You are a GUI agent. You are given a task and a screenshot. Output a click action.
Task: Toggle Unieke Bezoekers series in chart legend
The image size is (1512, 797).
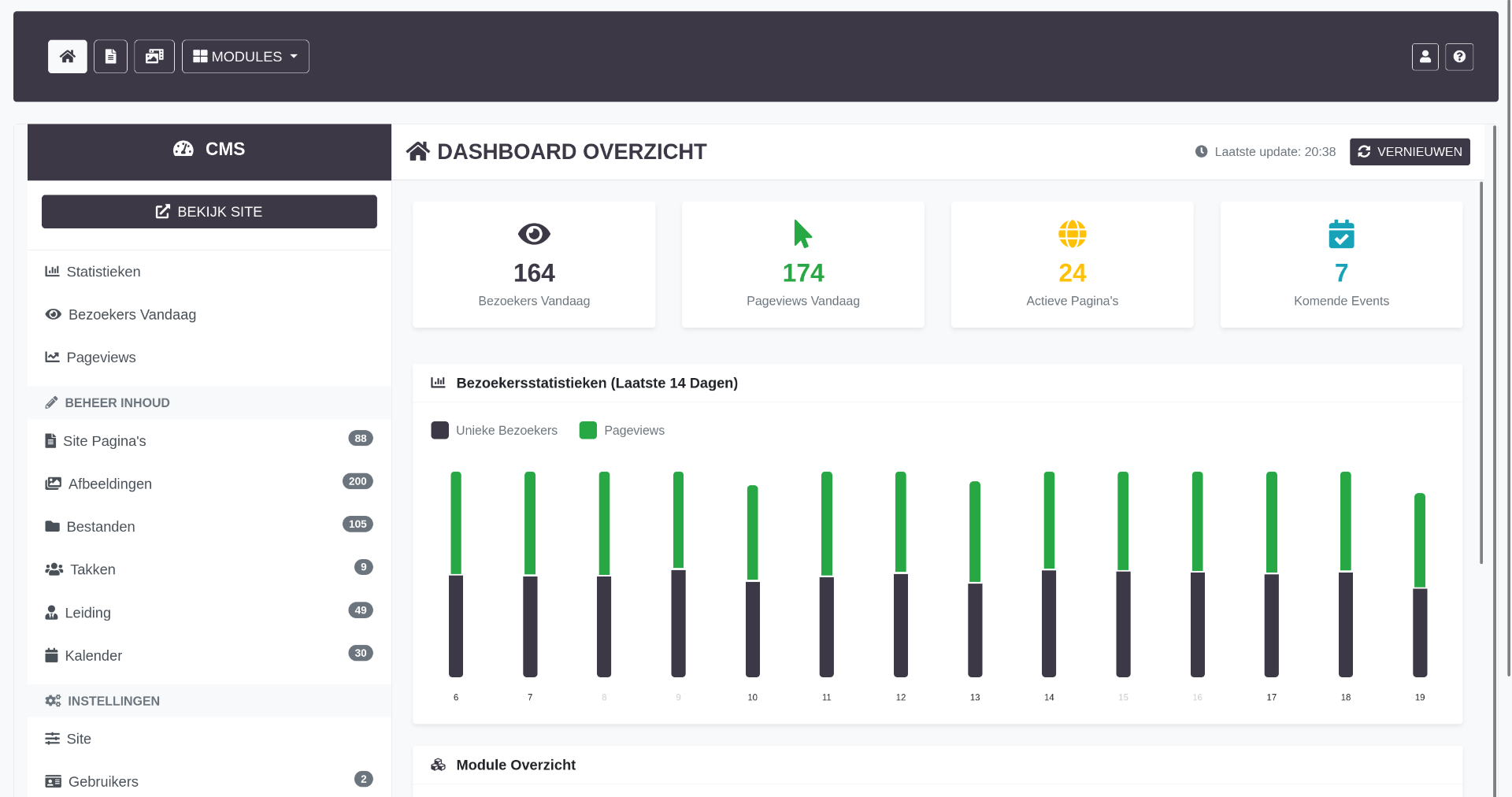[x=506, y=430]
